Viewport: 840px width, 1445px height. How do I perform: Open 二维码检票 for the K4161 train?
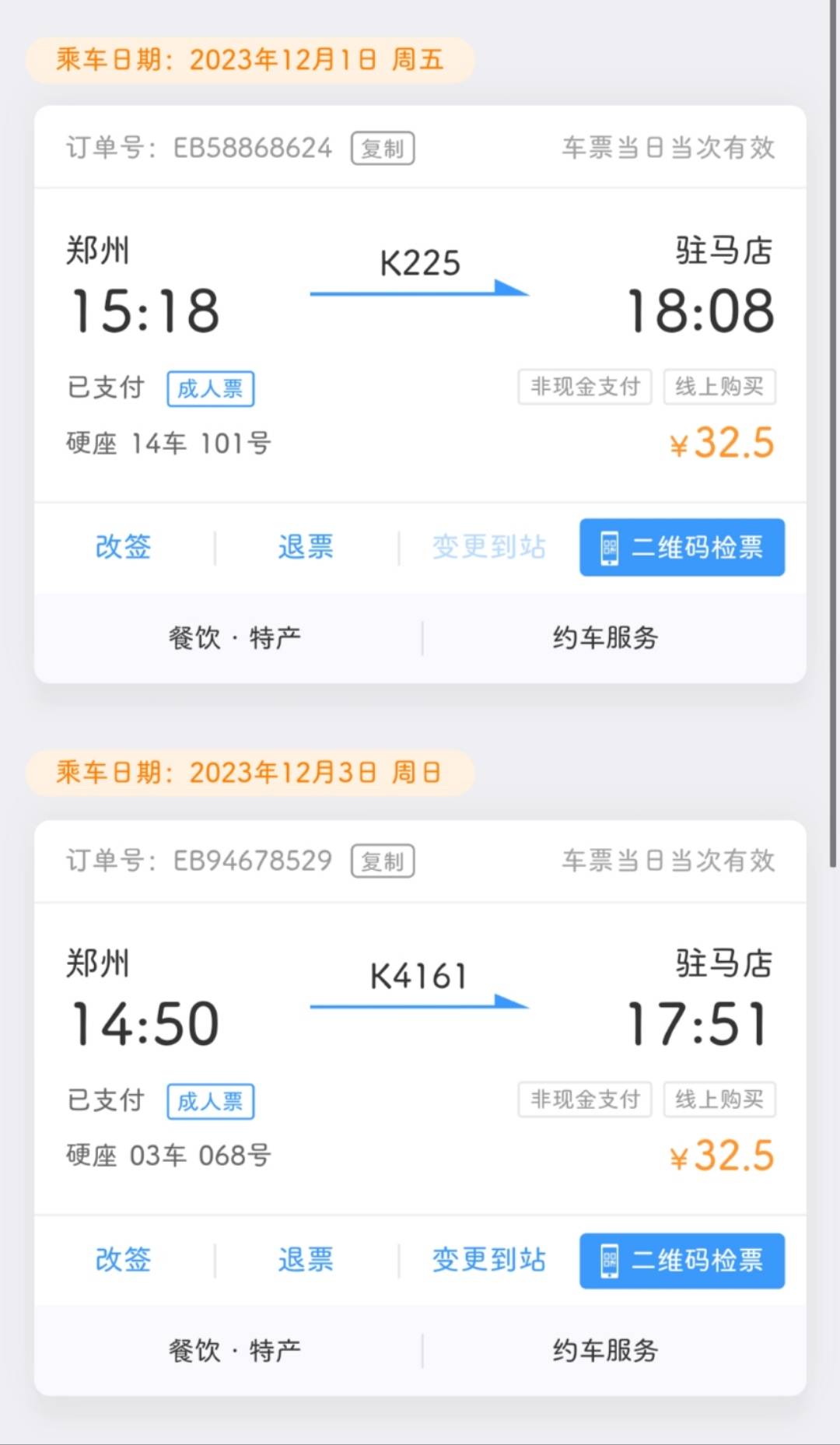[682, 1261]
